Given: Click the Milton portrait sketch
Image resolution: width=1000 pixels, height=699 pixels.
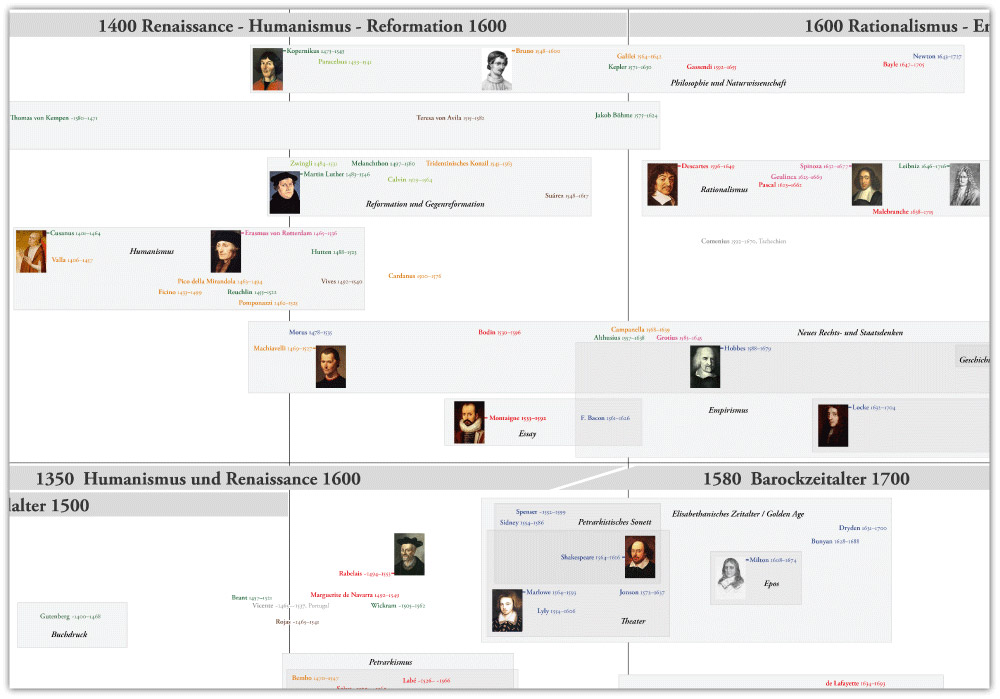Looking at the screenshot, I should point(730,577).
